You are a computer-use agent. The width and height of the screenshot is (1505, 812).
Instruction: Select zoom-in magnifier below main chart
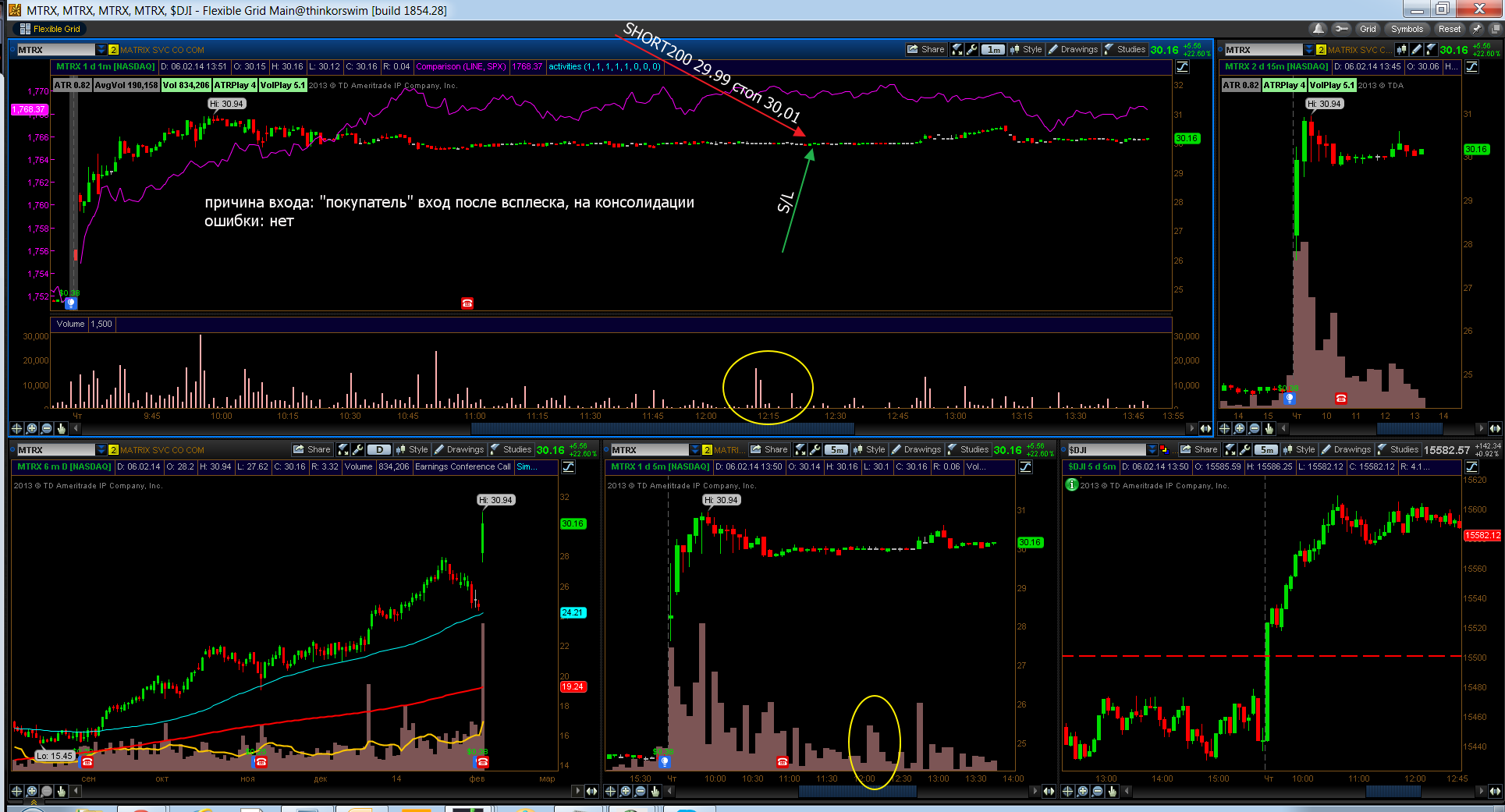(x=31, y=428)
